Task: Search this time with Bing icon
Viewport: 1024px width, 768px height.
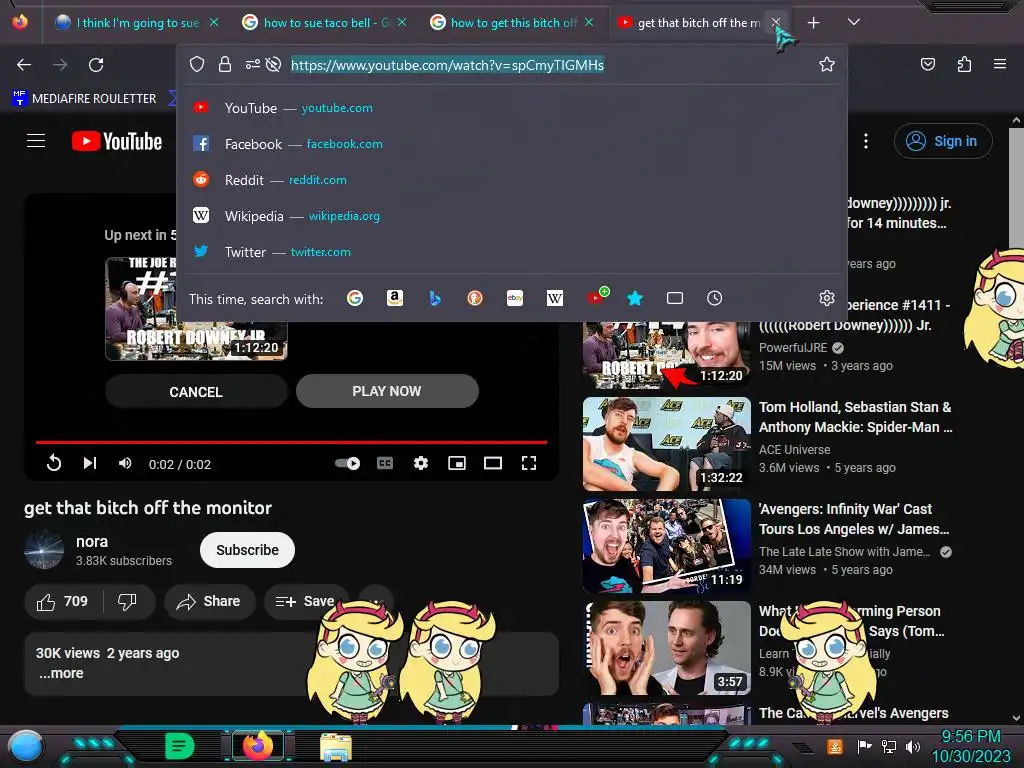Action: click(x=435, y=298)
